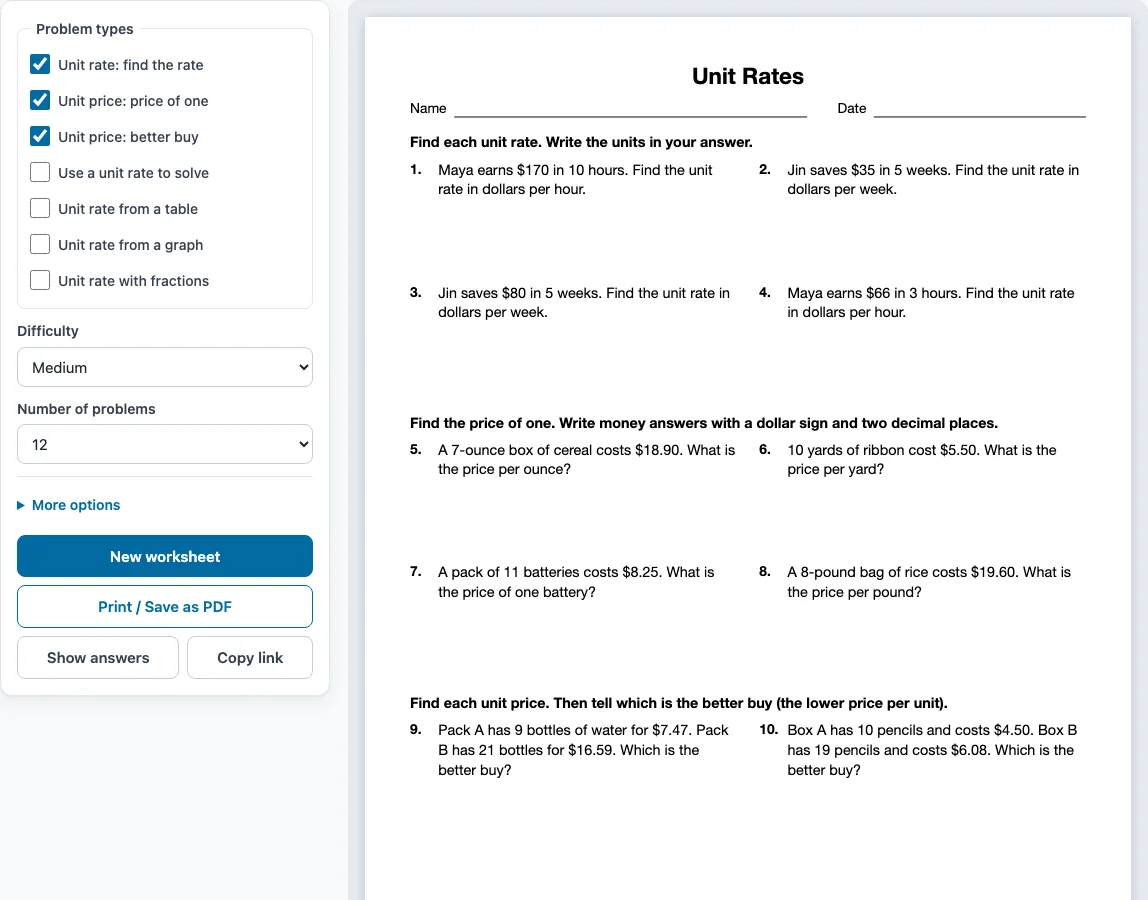Click the Date line on worksheet
Image resolution: width=1148 pixels, height=900 pixels.
pyautogui.click(x=980, y=110)
